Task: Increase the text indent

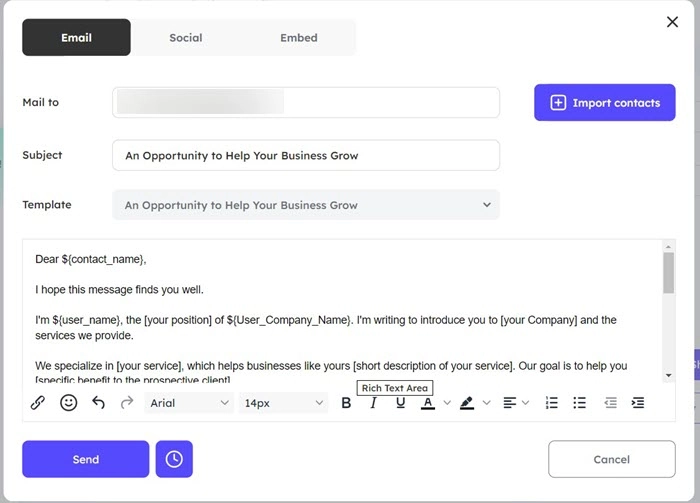Action: (x=638, y=403)
